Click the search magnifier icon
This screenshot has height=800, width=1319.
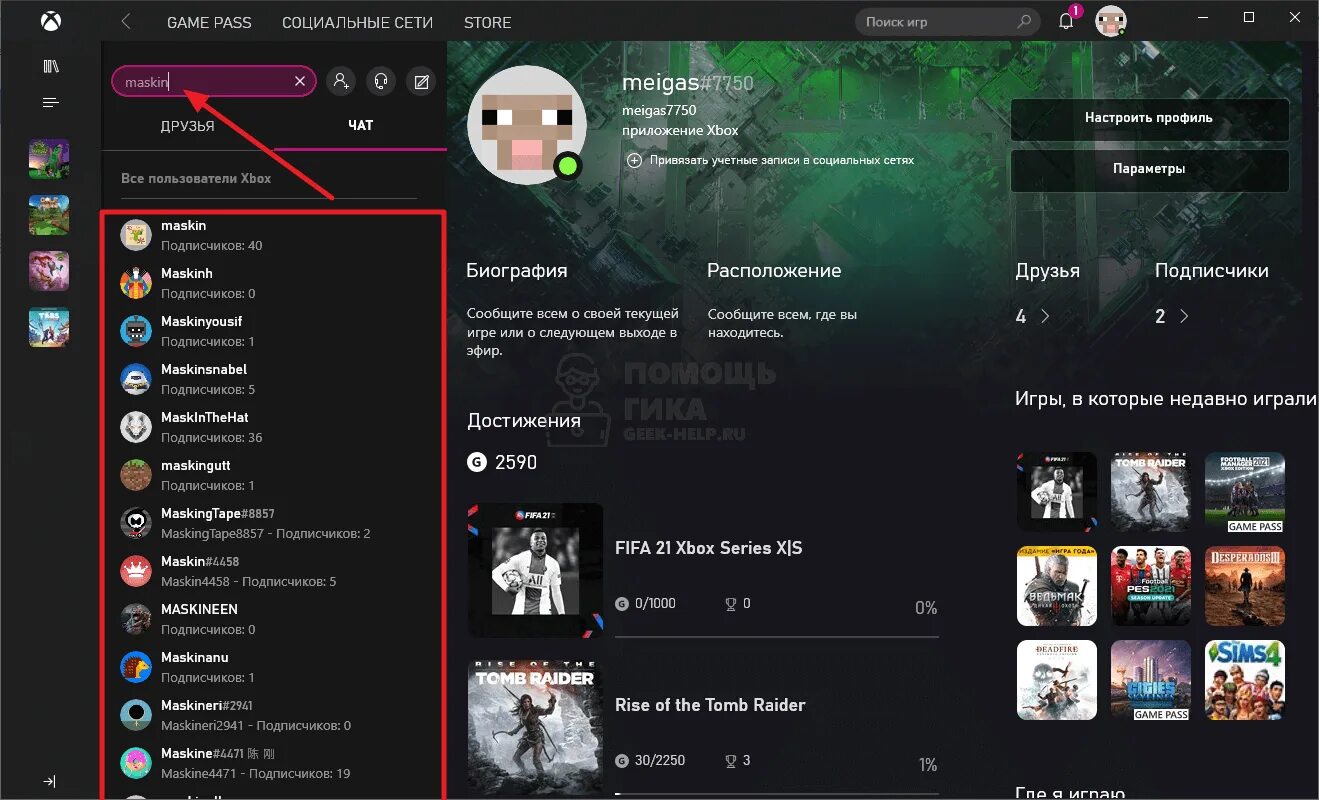1024,22
